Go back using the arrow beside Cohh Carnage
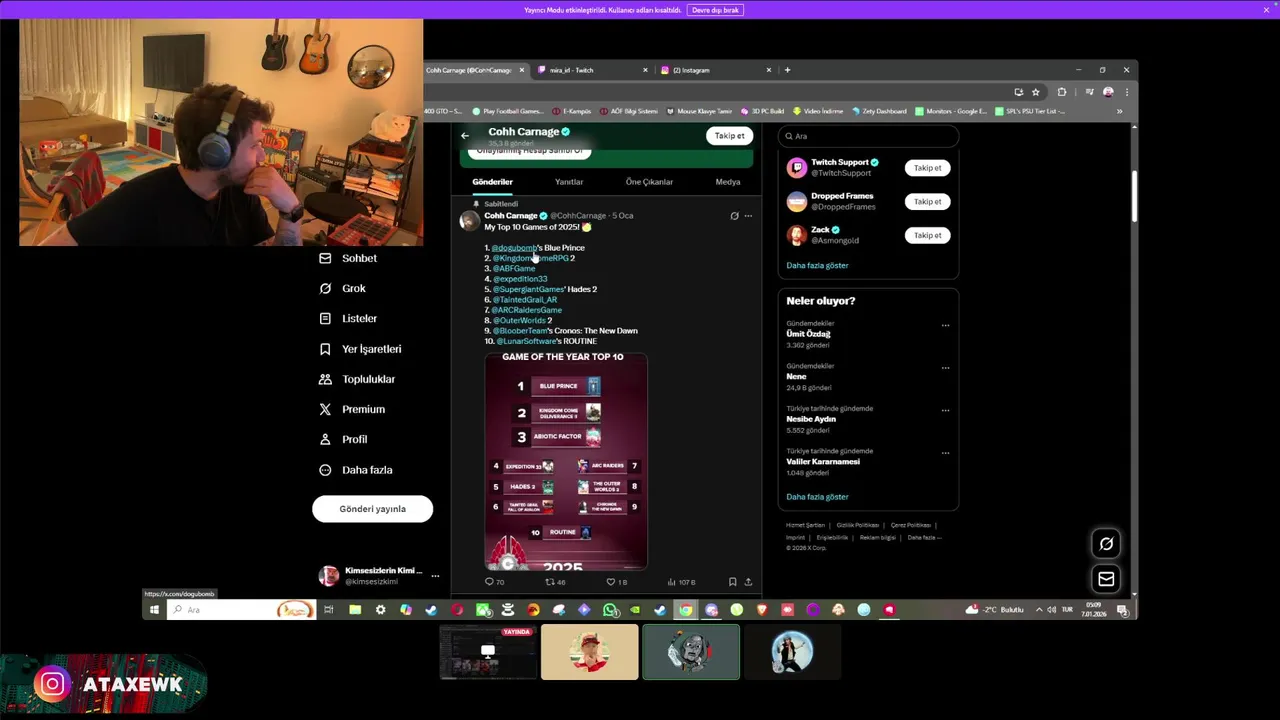 tap(465, 135)
